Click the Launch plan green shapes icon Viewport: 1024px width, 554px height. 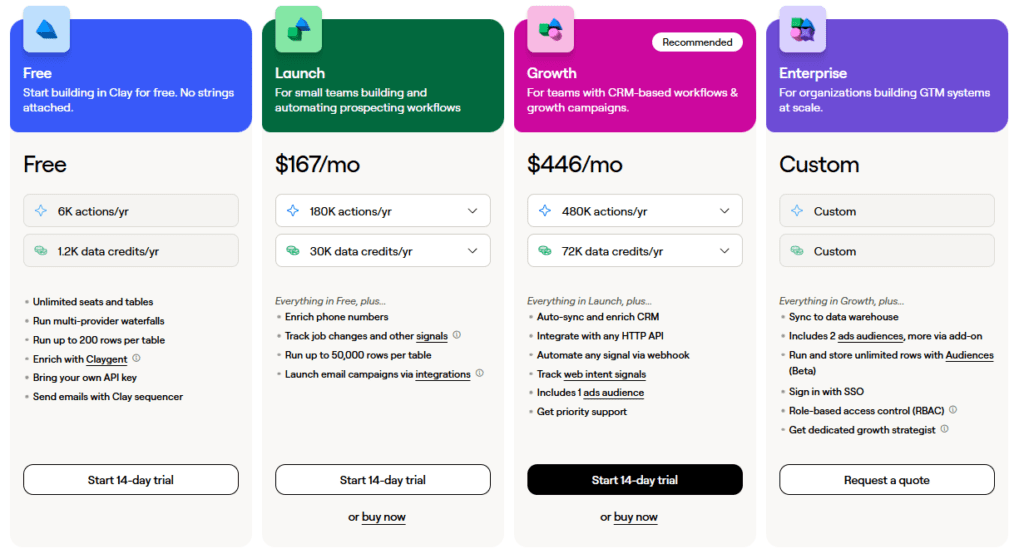[298, 29]
